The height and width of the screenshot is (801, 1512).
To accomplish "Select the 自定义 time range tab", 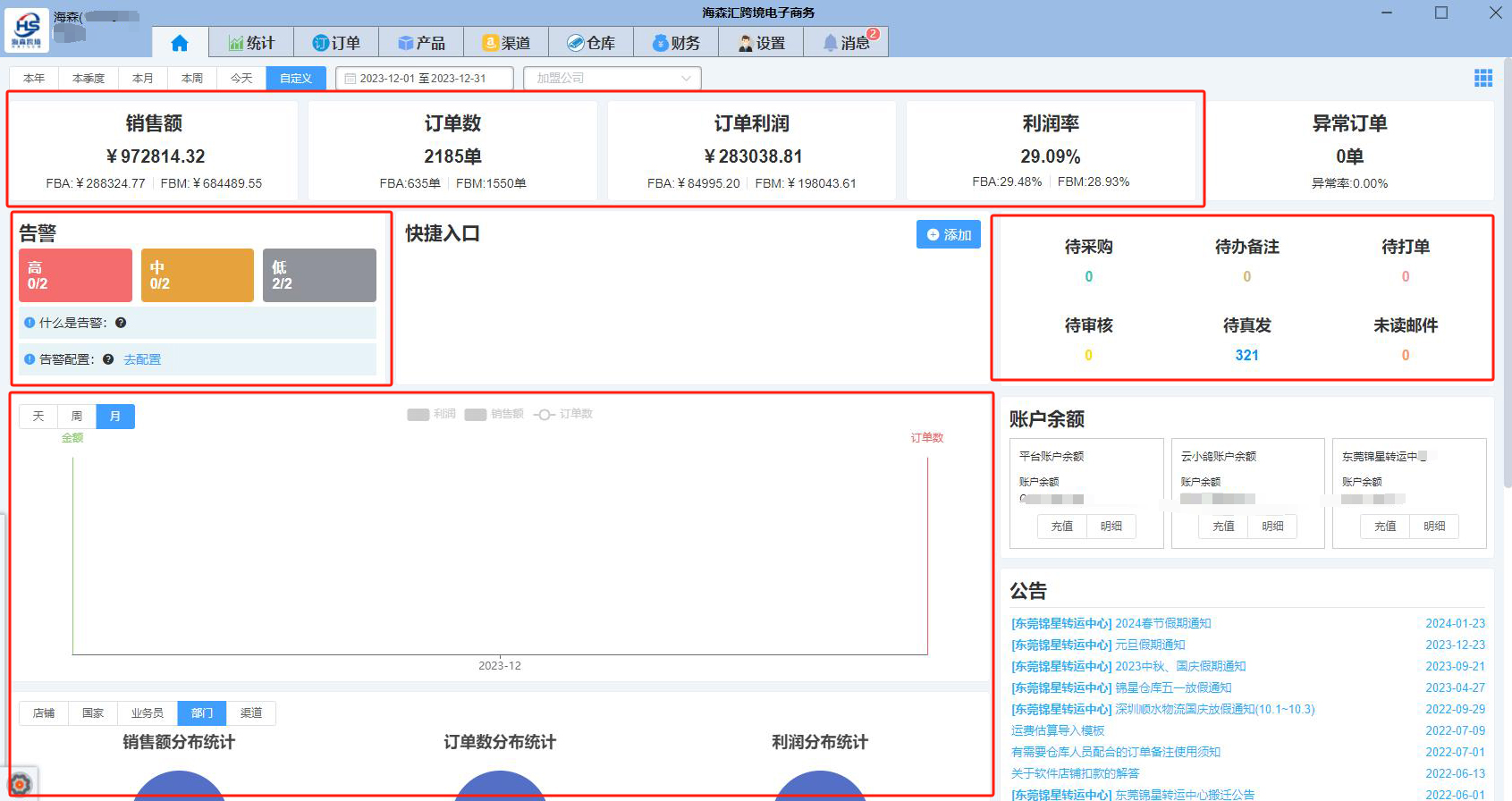I will (296, 79).
